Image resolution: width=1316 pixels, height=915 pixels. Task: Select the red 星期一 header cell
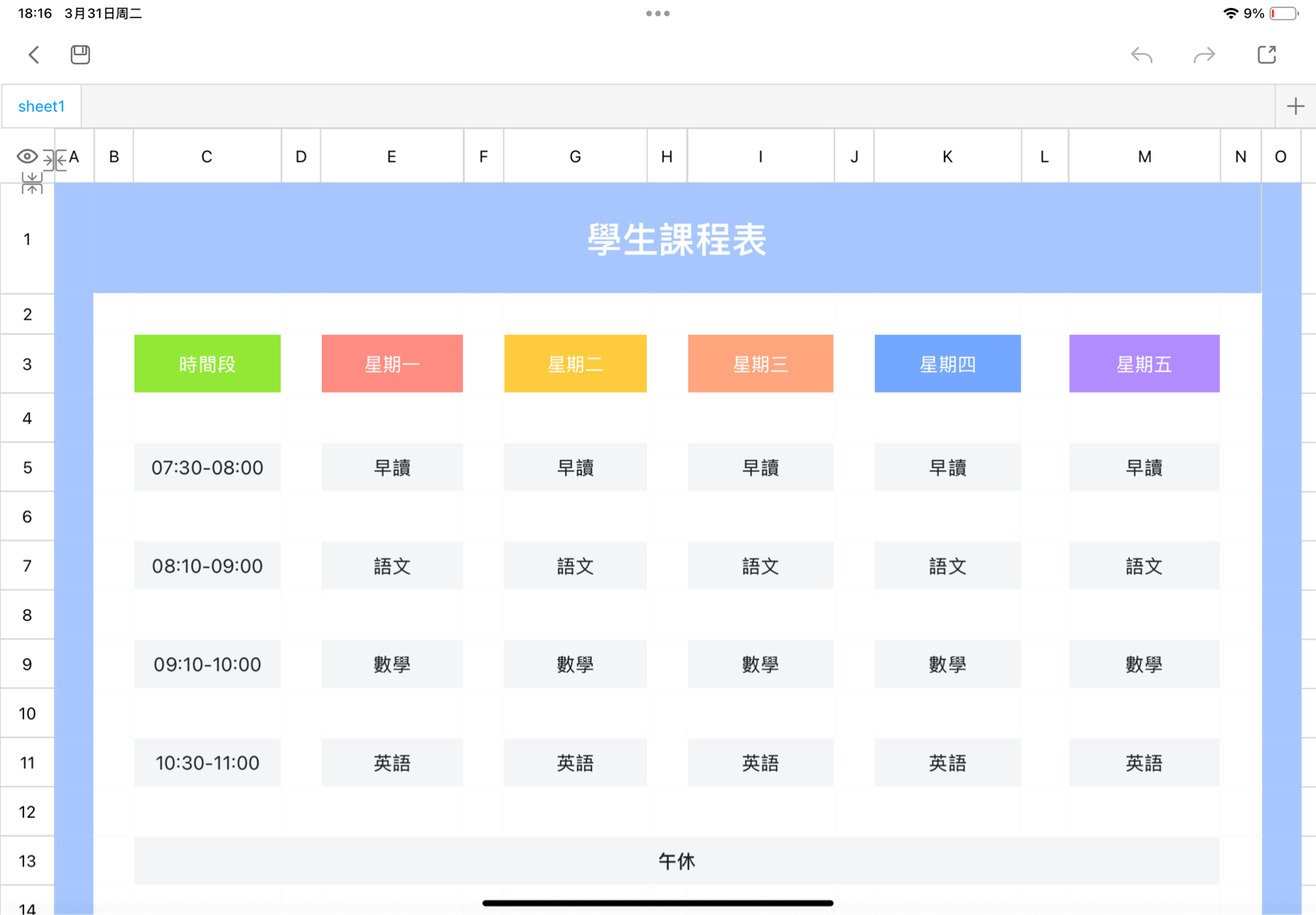[x=392, y=364]
